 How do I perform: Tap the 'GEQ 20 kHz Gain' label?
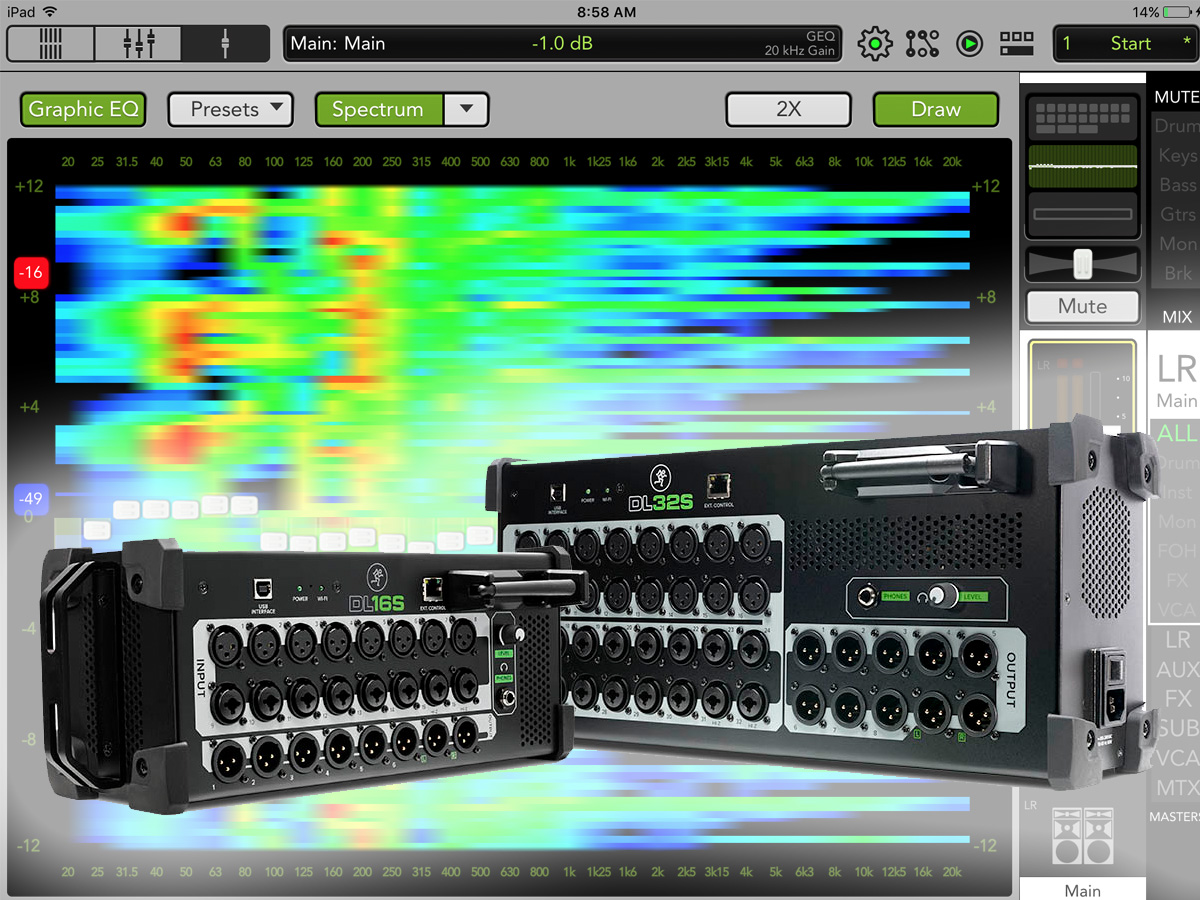(x=800, y=44)
